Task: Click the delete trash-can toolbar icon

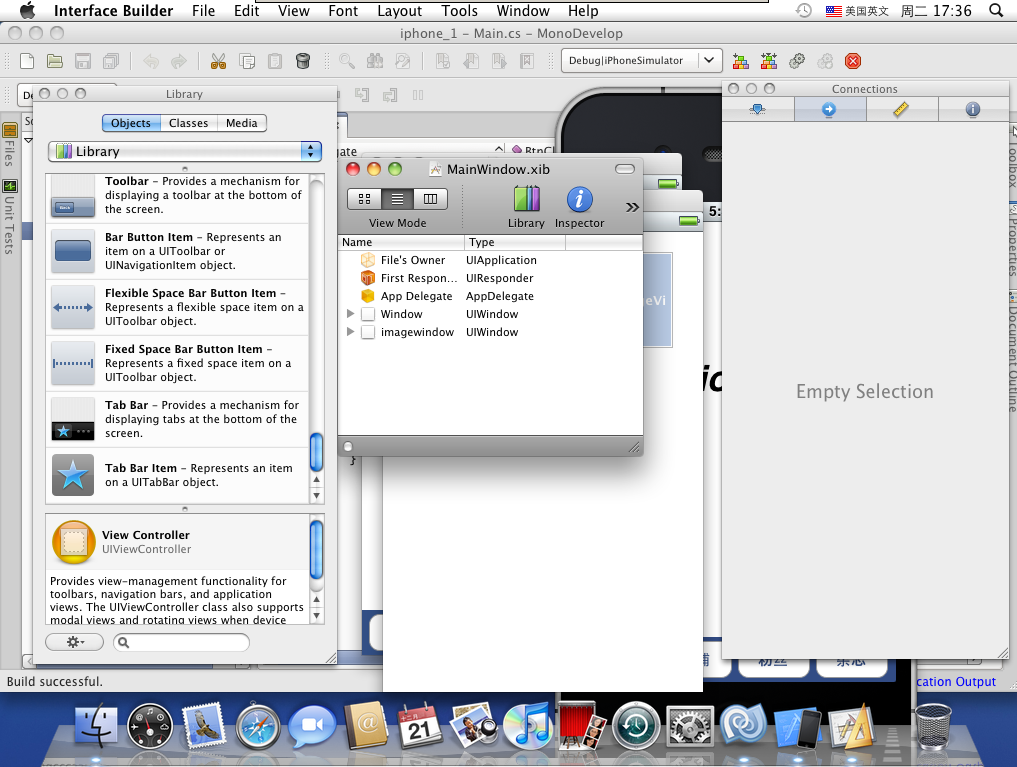Action: pyautogui.click(x=302, y=61)
